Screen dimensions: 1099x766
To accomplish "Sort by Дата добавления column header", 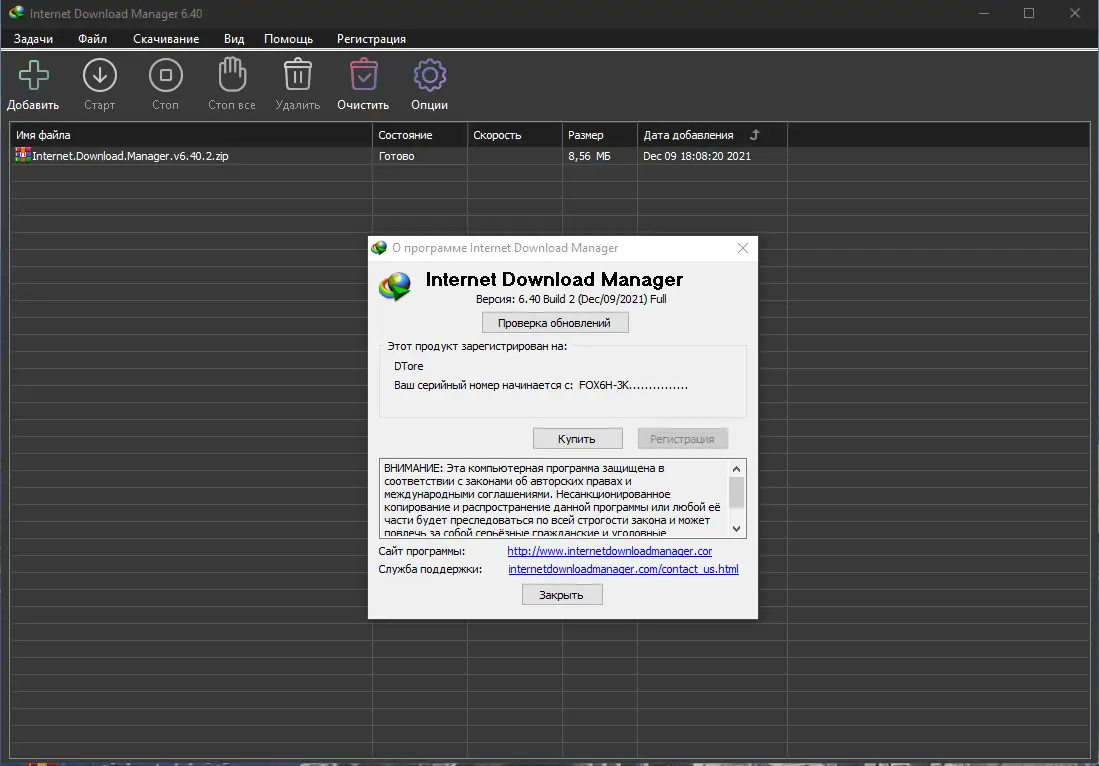I will [x=688, y=135].
